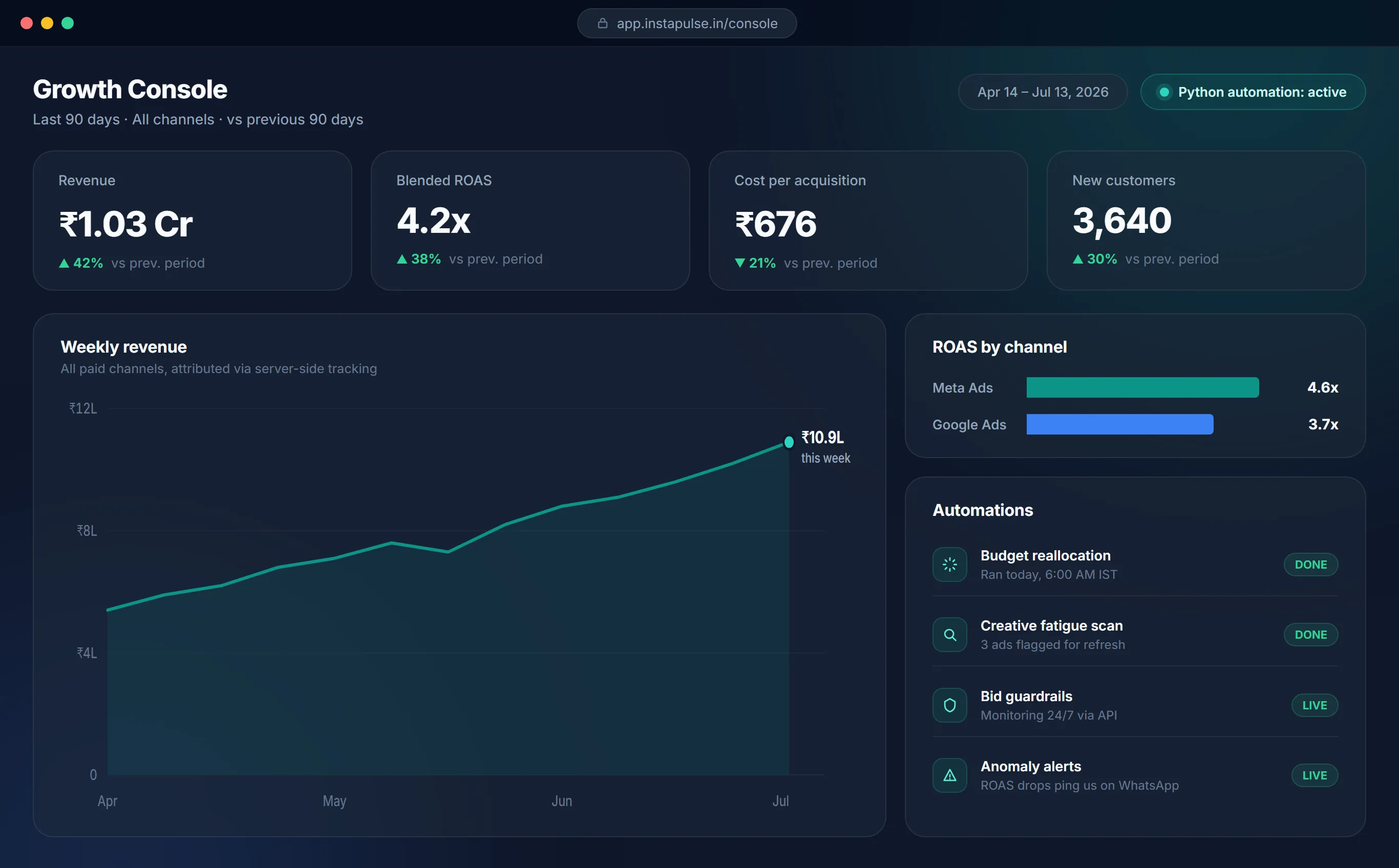Click the ₹10.9L endpoint marker on the chart
Screen dimensions: 1399x868
pos(789,442)
